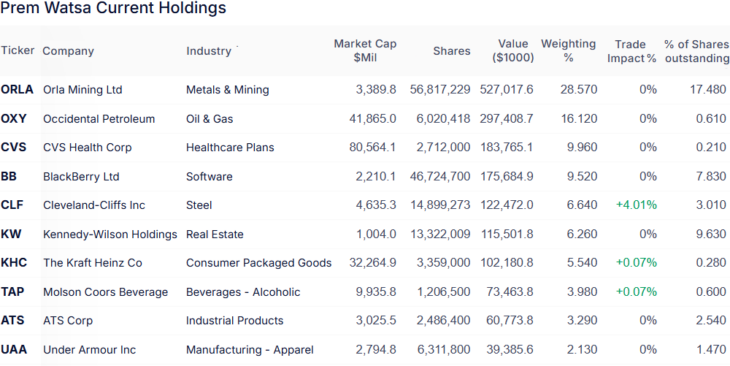This screenshot has height=366, width=730.
Task: Open the ORLA ticker link
Action: click(17, 89)
